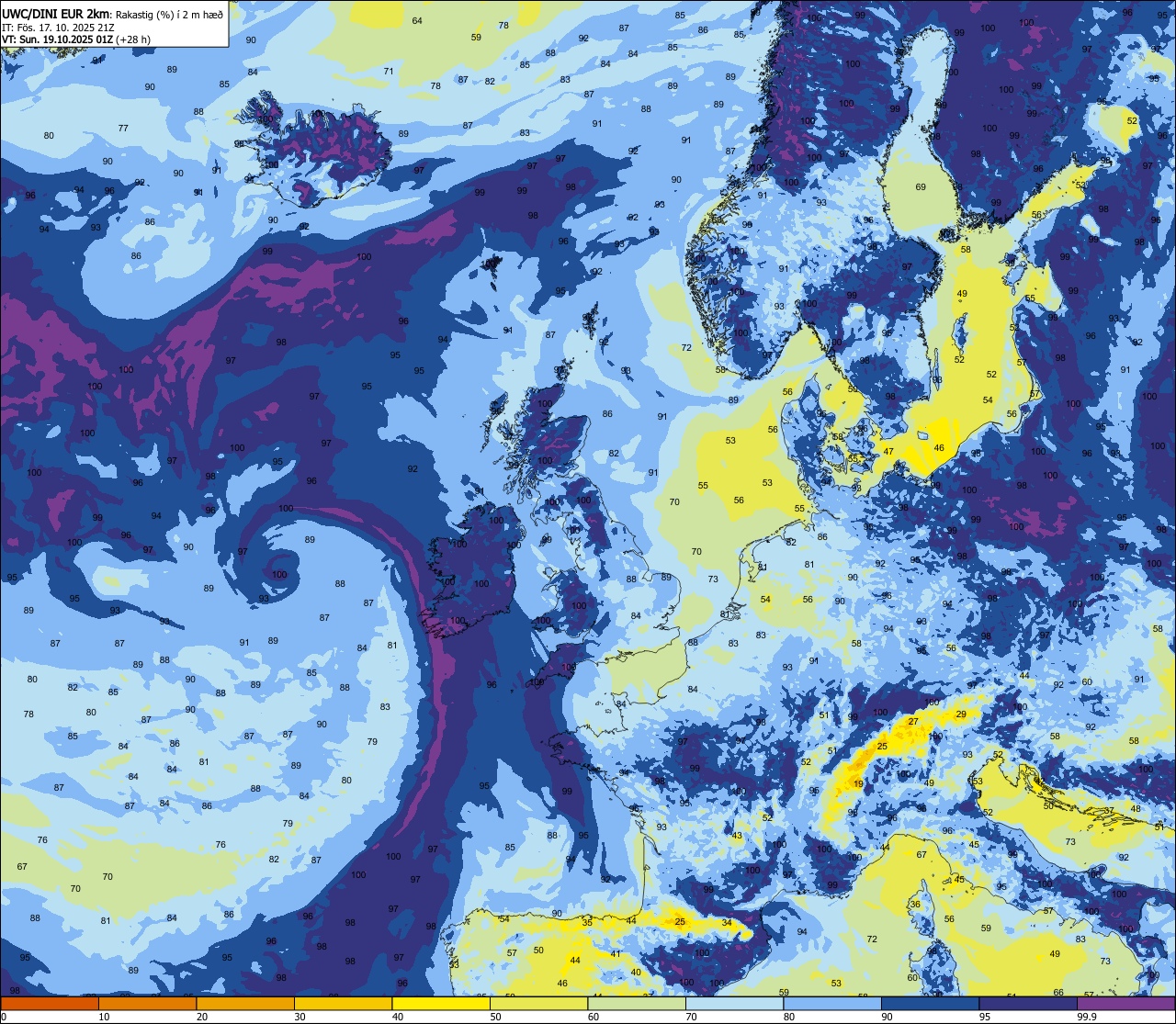The image size is (1176, 1024).
Task: Click the 20–30 light orange legend segment
Action: point(245,1003)
